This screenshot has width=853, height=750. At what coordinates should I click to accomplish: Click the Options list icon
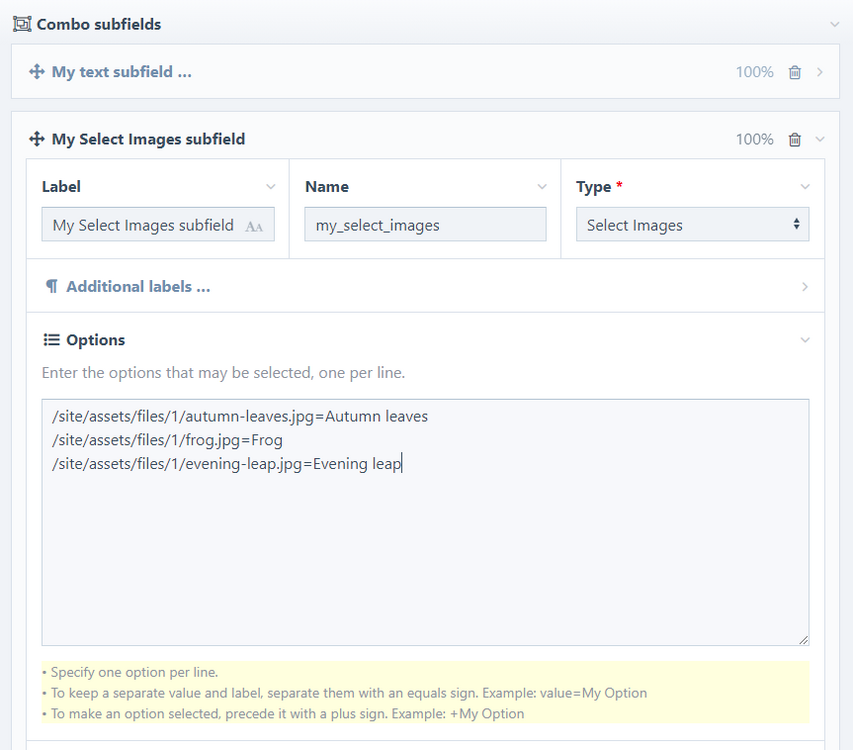52,340
